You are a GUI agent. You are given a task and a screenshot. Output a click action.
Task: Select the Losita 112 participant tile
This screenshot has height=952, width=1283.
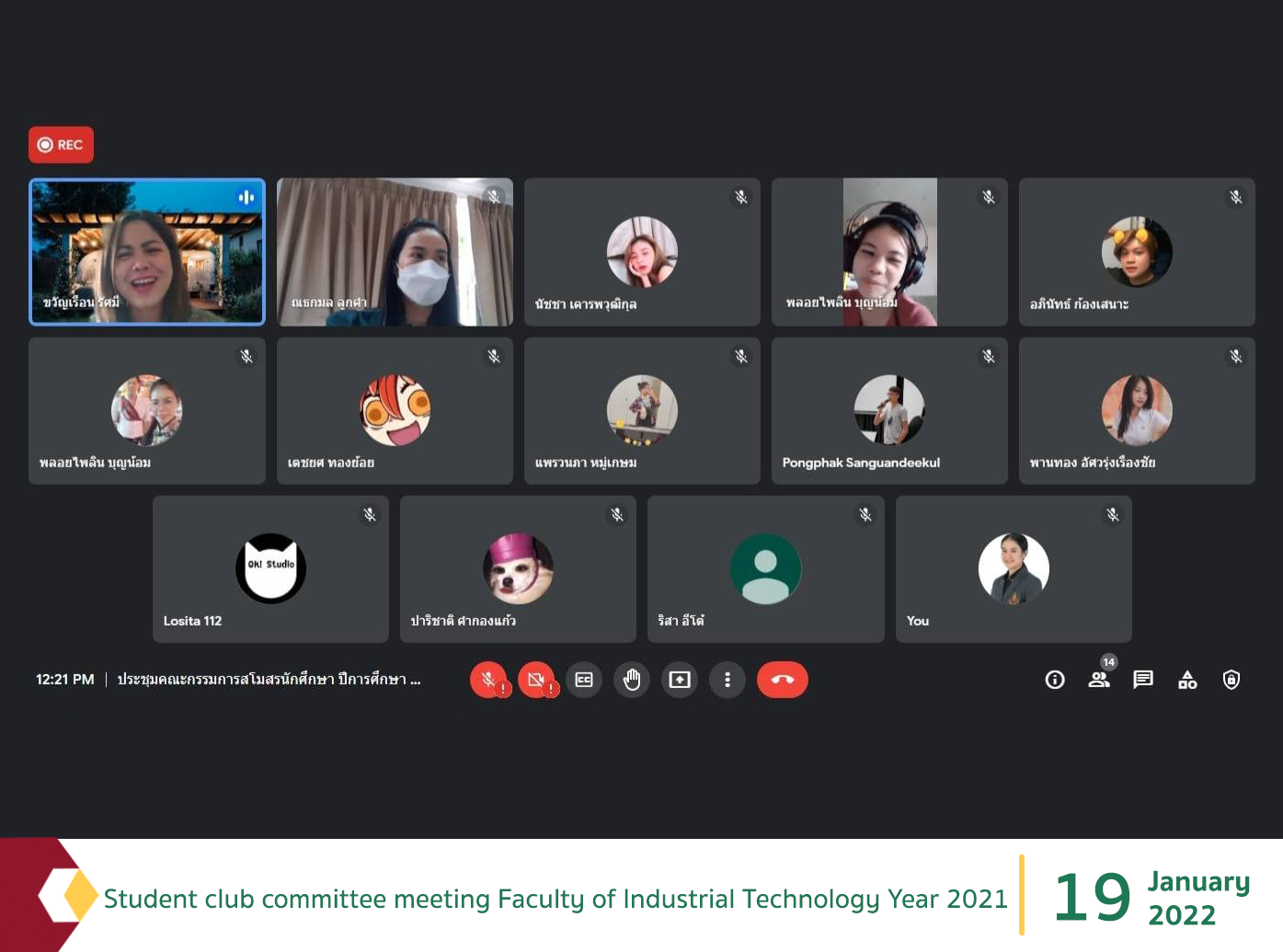pyautogui.click(x=270, y=569)
